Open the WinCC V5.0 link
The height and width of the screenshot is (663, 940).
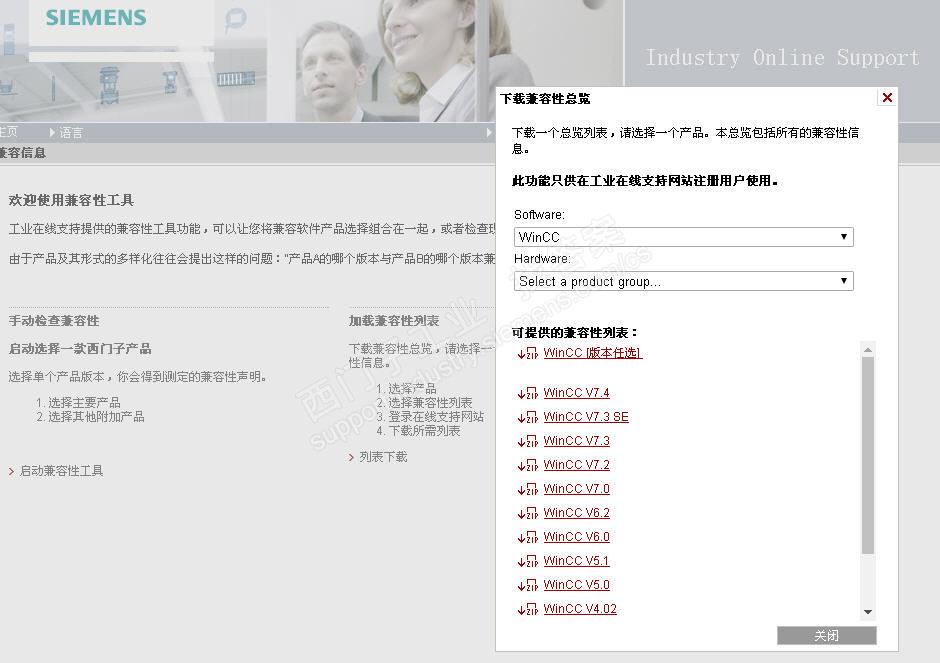click(x=576, y=585)
